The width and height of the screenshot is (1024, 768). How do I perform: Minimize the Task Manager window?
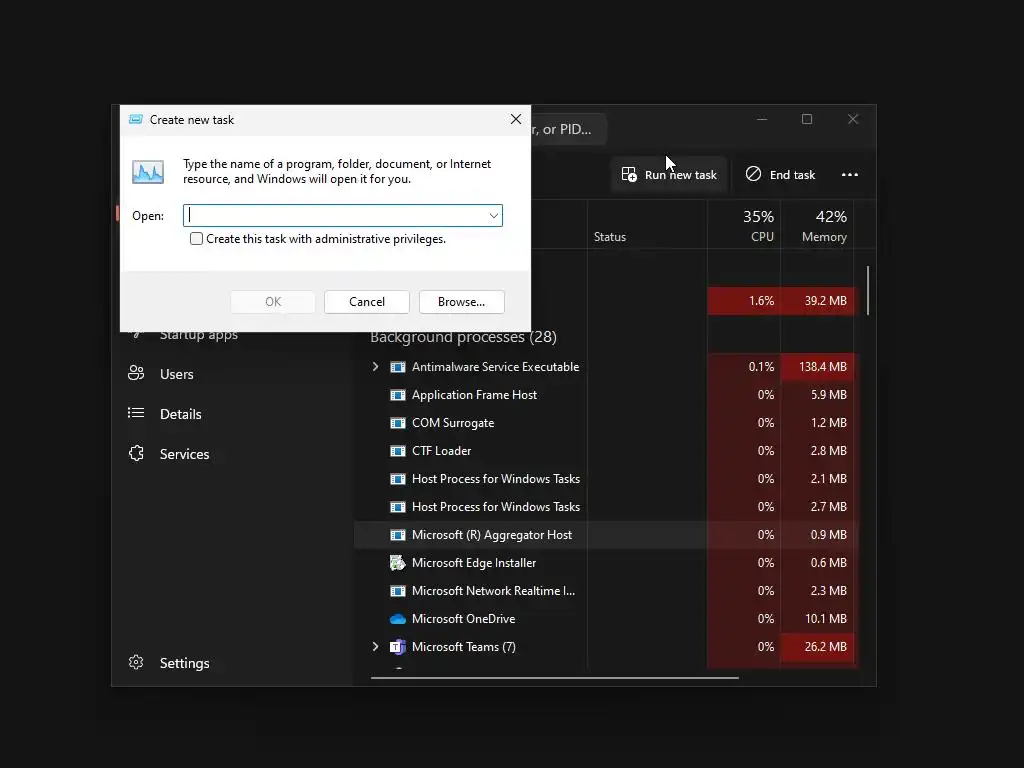point(761,119)
